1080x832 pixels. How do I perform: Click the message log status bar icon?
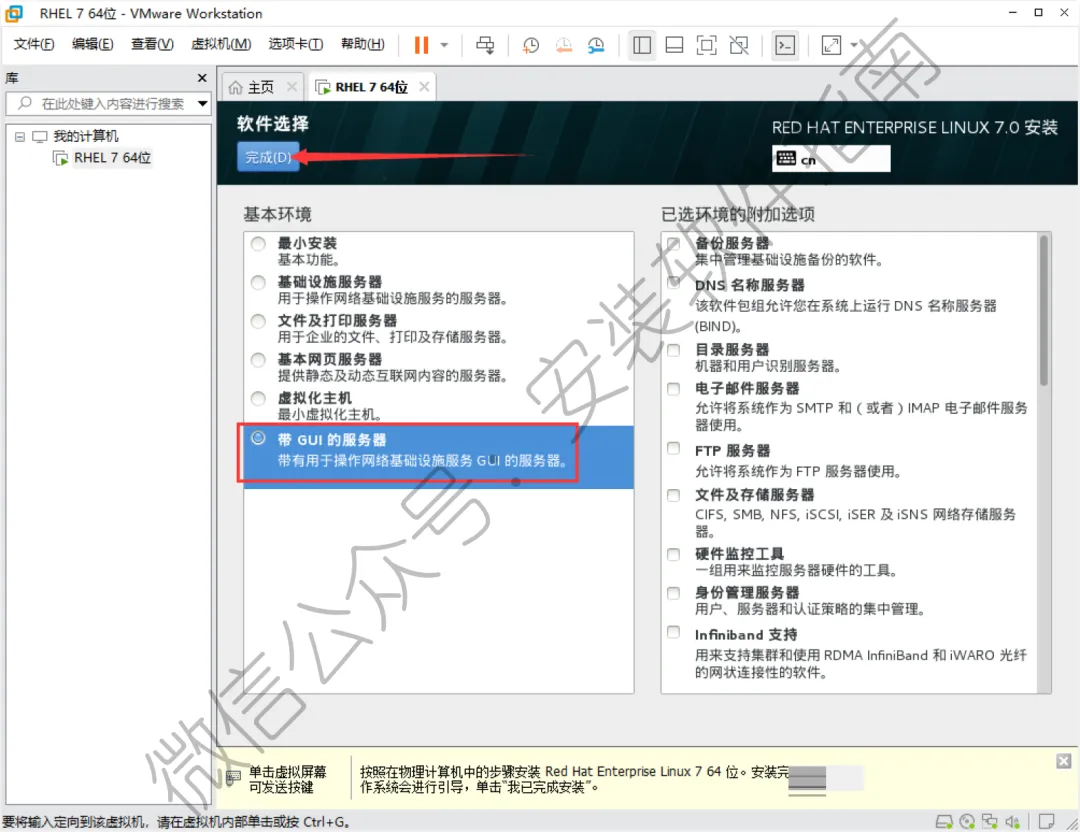(x=1046, y=822)
